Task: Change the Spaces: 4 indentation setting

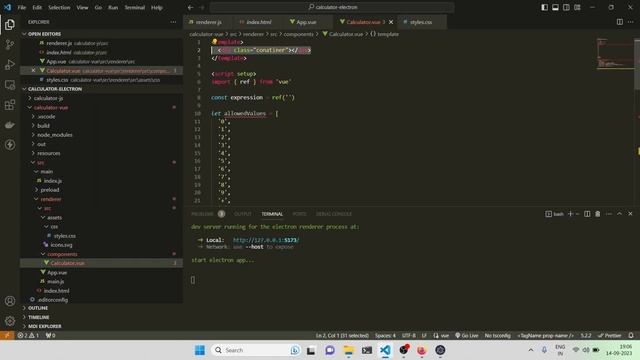Action: pyautogui.click(x=385, y=336)
